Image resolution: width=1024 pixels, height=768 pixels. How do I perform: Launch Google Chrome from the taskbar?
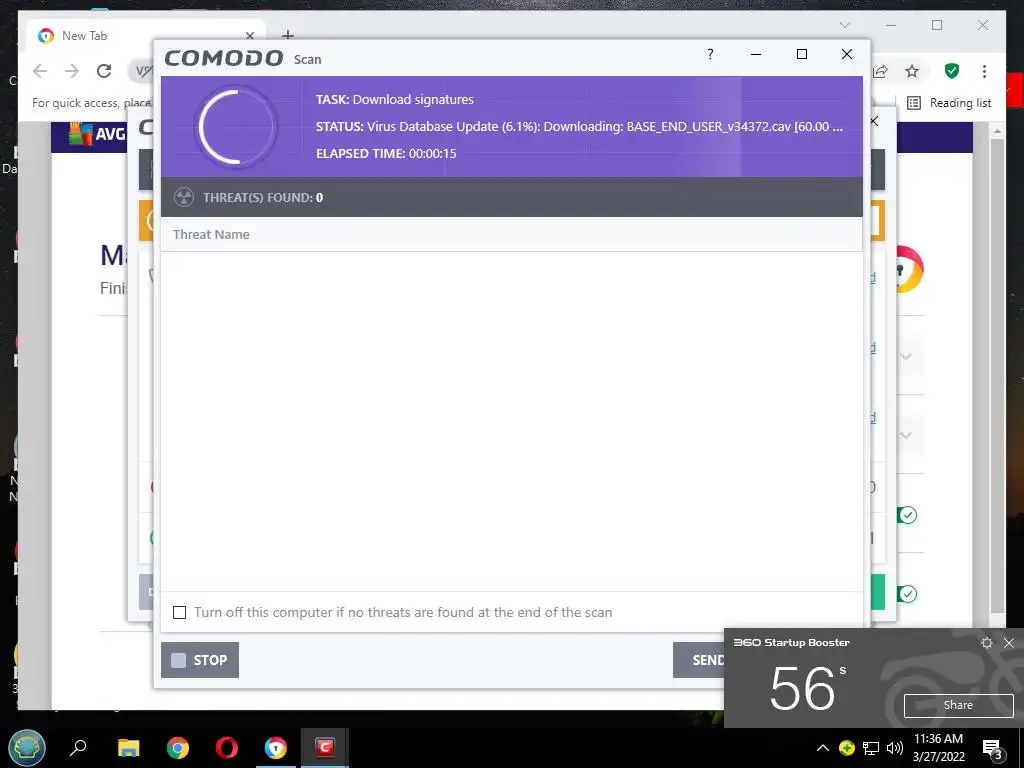click(x=178, y=748)
